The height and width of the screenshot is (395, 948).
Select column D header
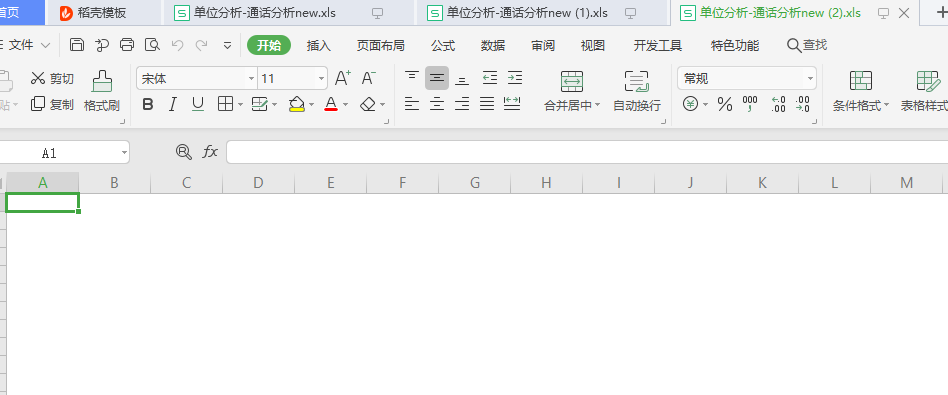tap(258, 183)
